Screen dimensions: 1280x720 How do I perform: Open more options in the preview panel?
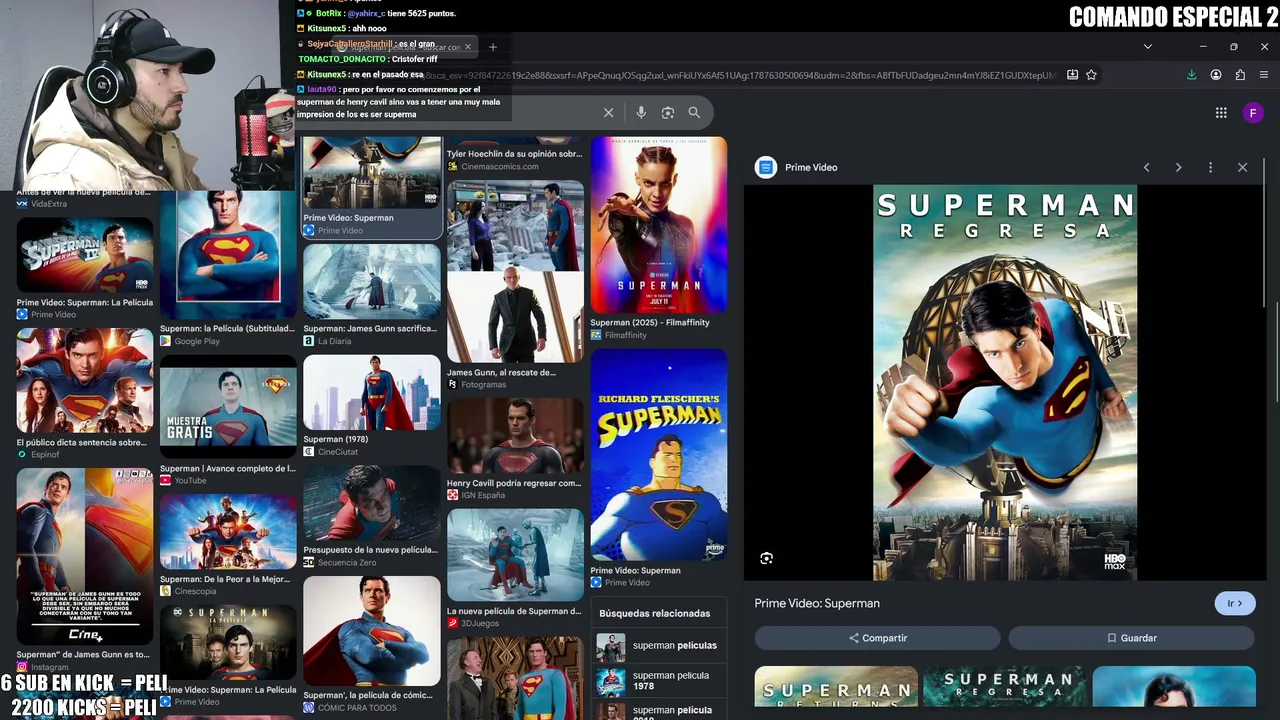coord(1210,167)
